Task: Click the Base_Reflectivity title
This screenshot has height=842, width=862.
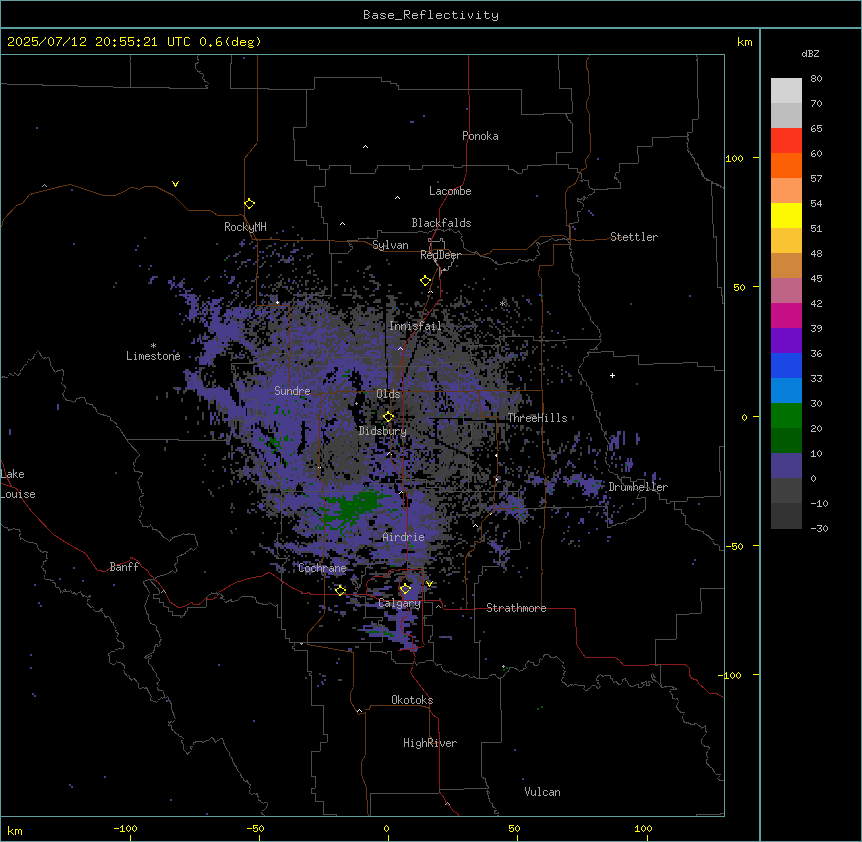Action: [431, 15]
